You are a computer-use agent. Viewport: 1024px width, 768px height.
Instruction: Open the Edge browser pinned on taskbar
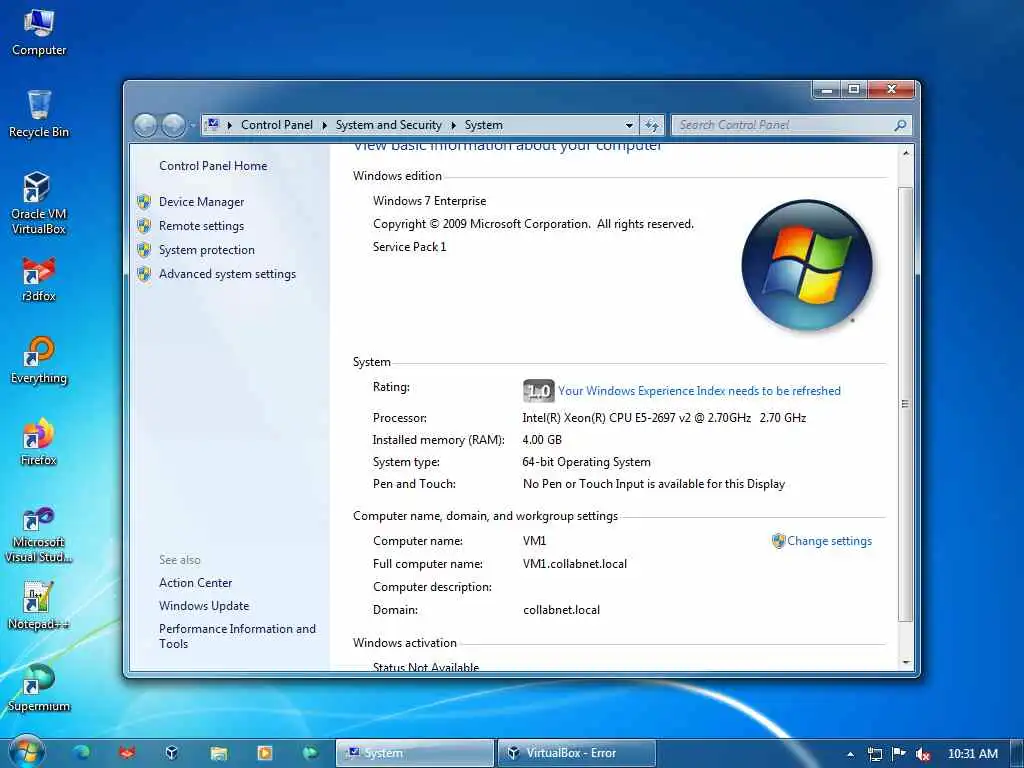[82, 752]
